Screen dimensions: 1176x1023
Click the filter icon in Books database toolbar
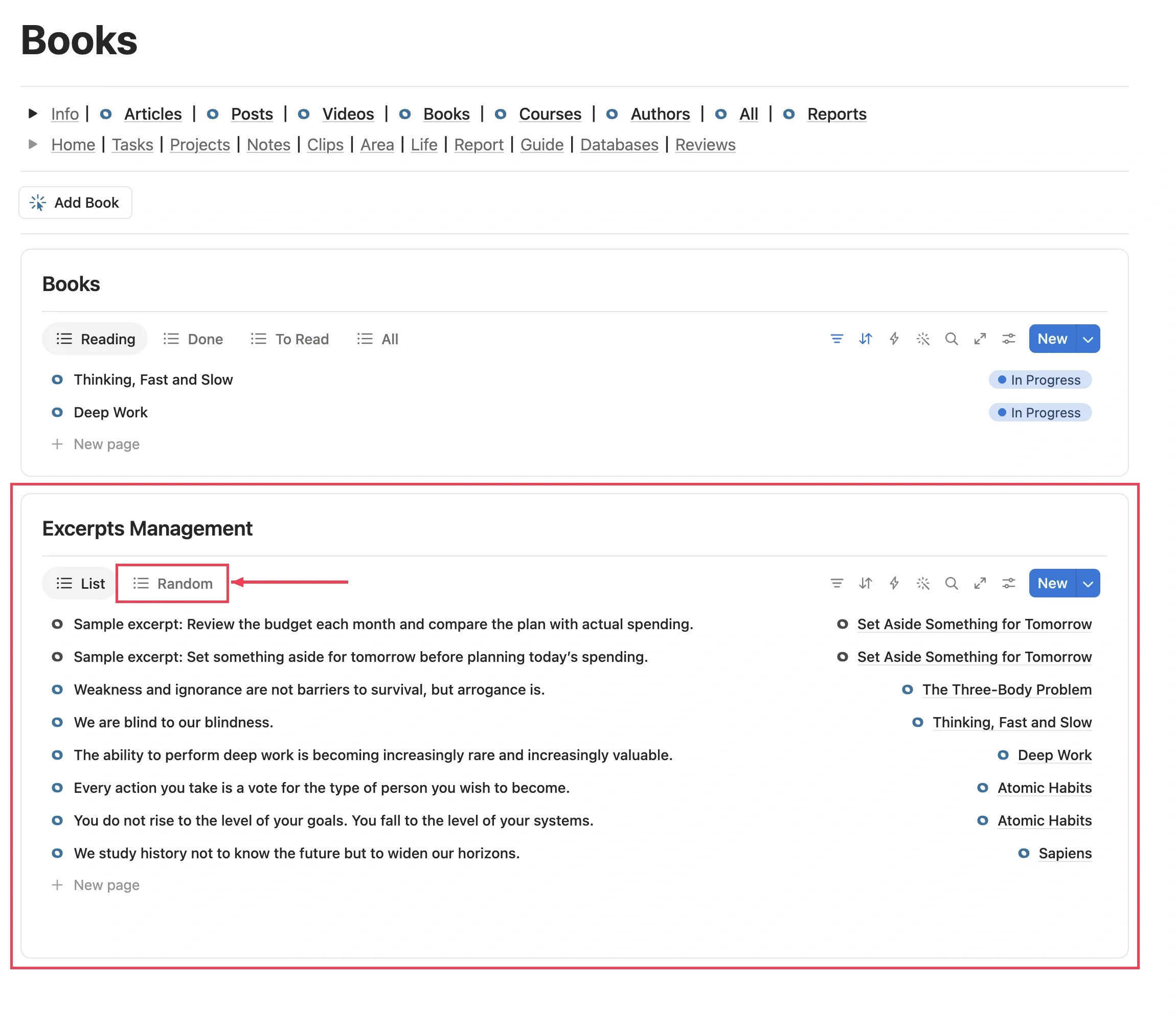tap(836, 339)
